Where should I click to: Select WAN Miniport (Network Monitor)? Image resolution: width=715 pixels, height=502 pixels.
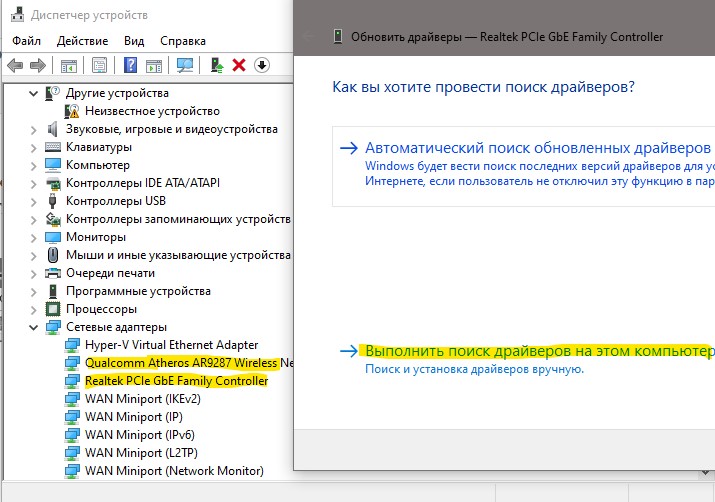[x=174, y=471]
